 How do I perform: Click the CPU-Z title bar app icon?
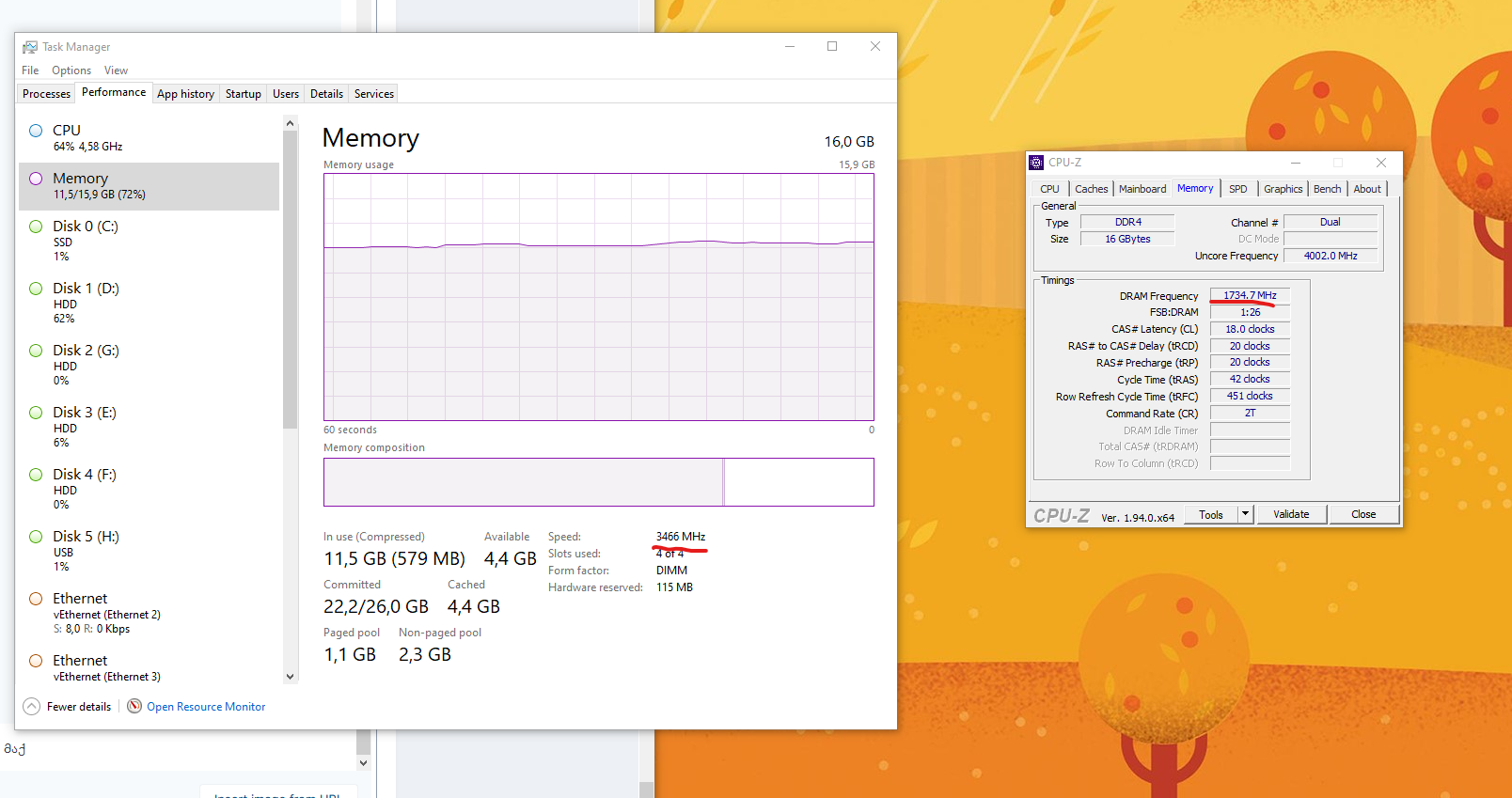click(1036, 163)
